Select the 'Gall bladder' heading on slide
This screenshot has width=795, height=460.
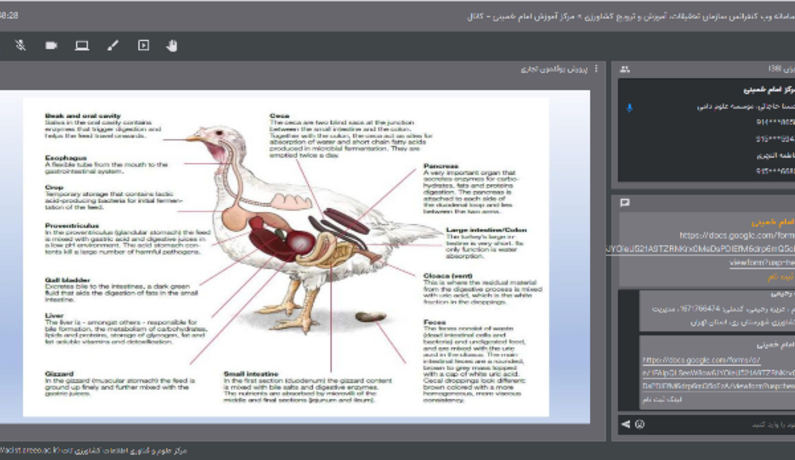67,280
